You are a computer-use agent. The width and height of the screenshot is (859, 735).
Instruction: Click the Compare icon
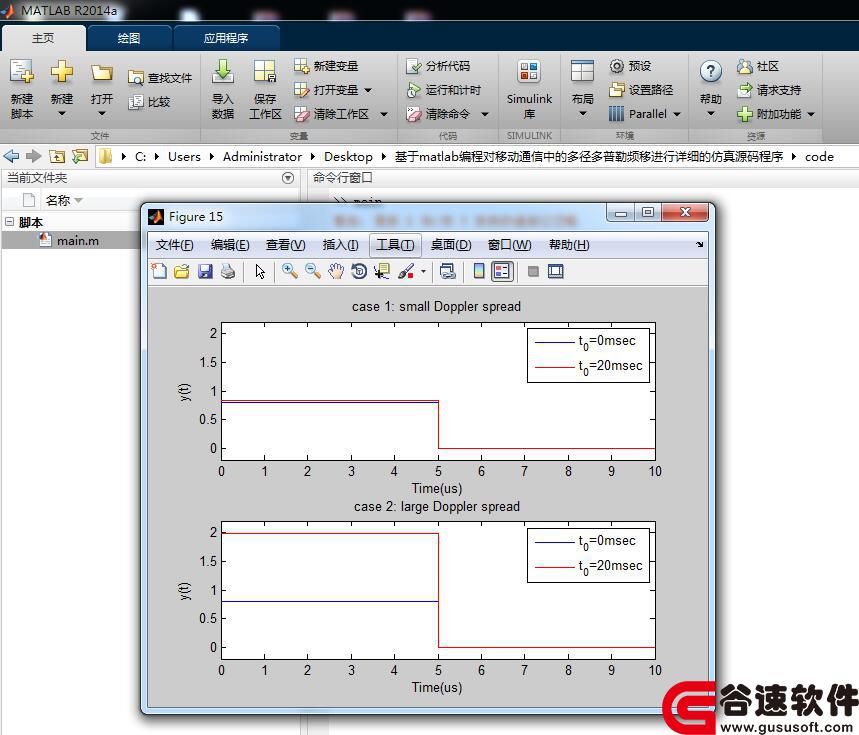coord(135,102)
